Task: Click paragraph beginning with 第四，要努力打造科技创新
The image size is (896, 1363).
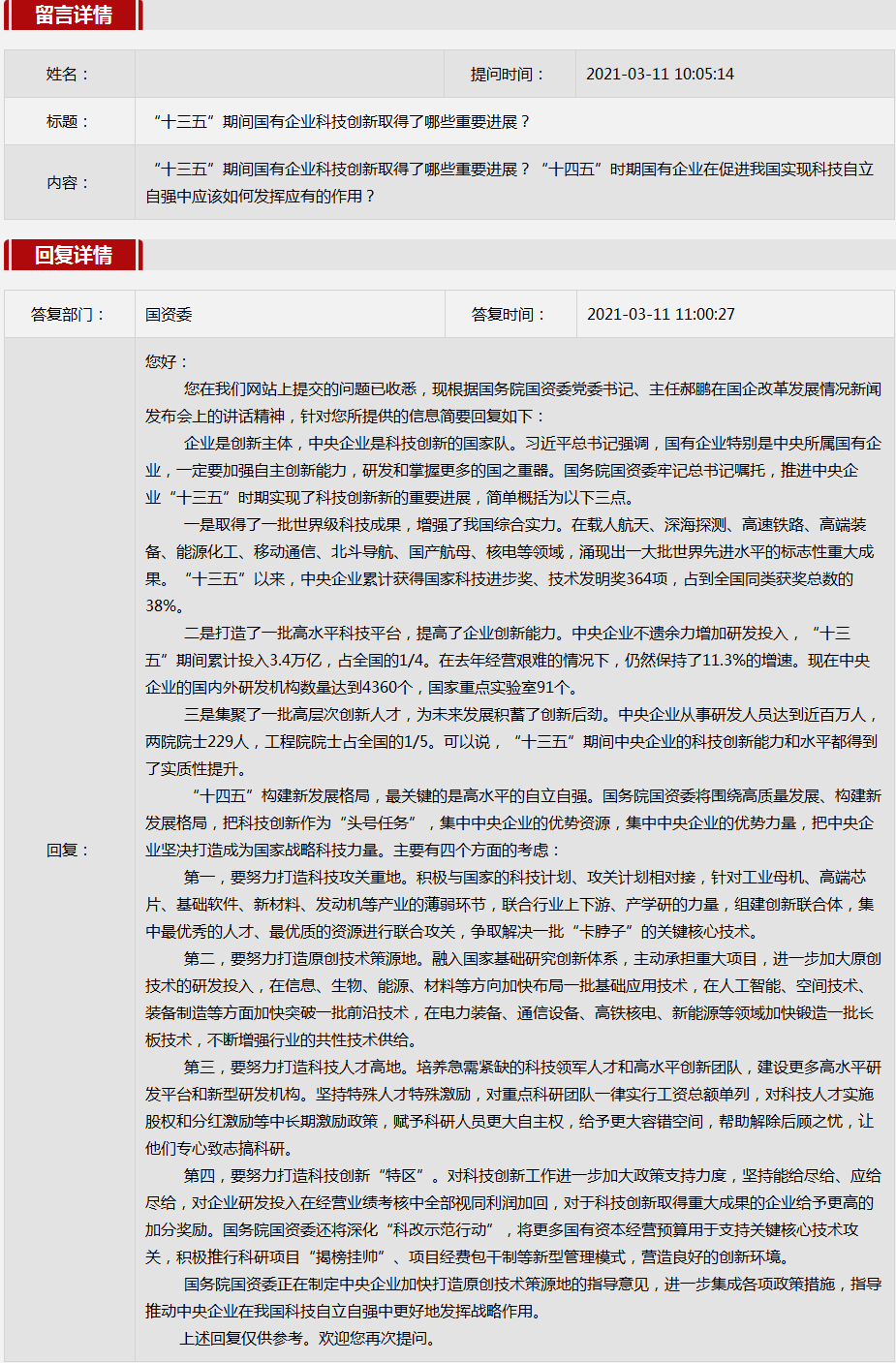Action: tap(510, 1216)
